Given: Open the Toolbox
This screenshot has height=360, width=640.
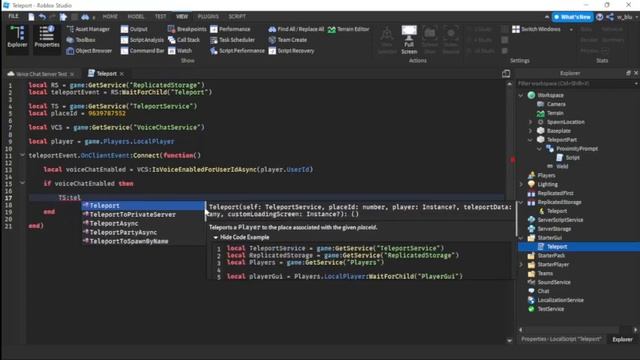Looking at the screenshot, I should tap(81, 40).
